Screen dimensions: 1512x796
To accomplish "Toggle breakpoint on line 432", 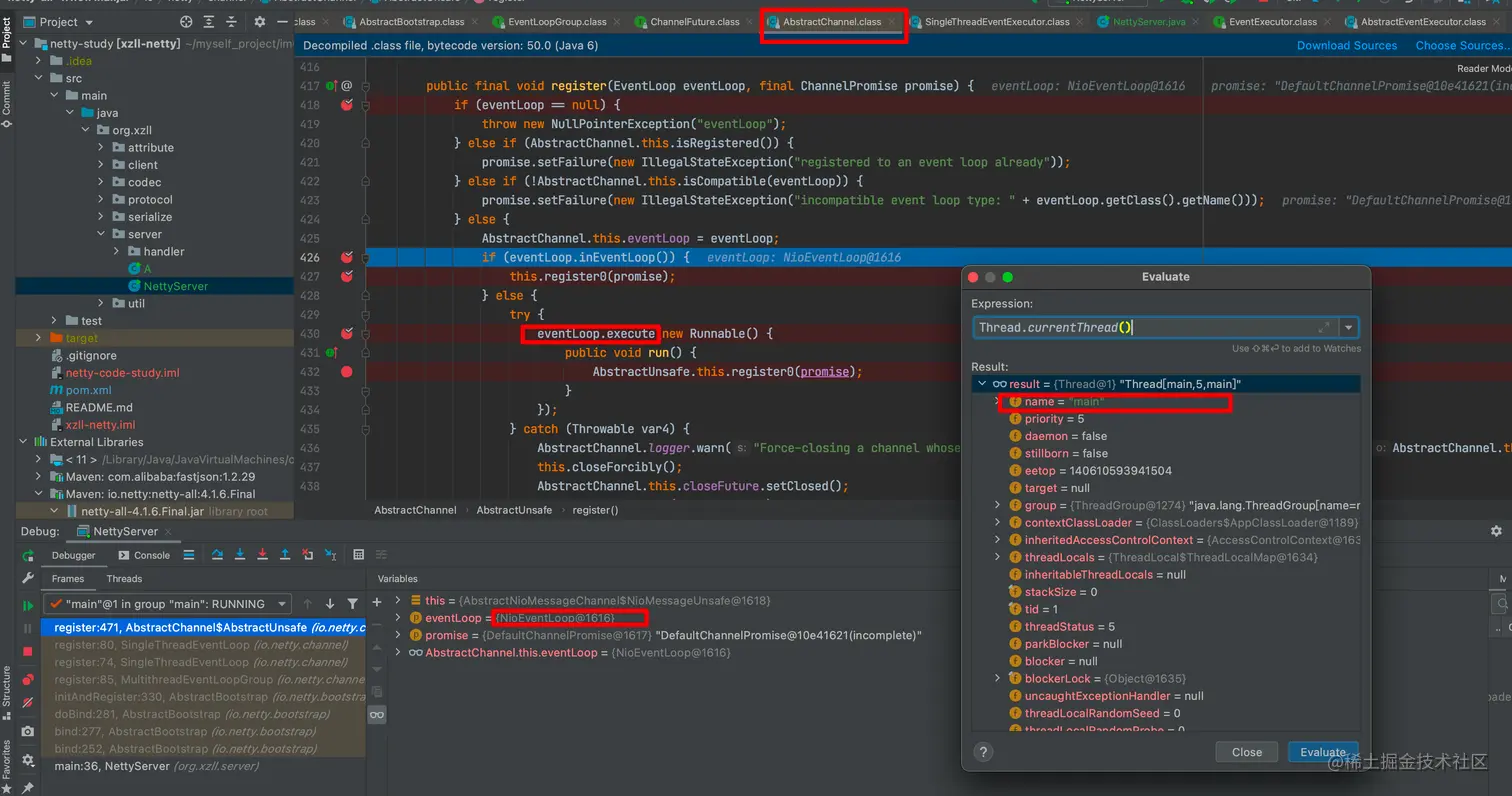I will pos(347,372).
